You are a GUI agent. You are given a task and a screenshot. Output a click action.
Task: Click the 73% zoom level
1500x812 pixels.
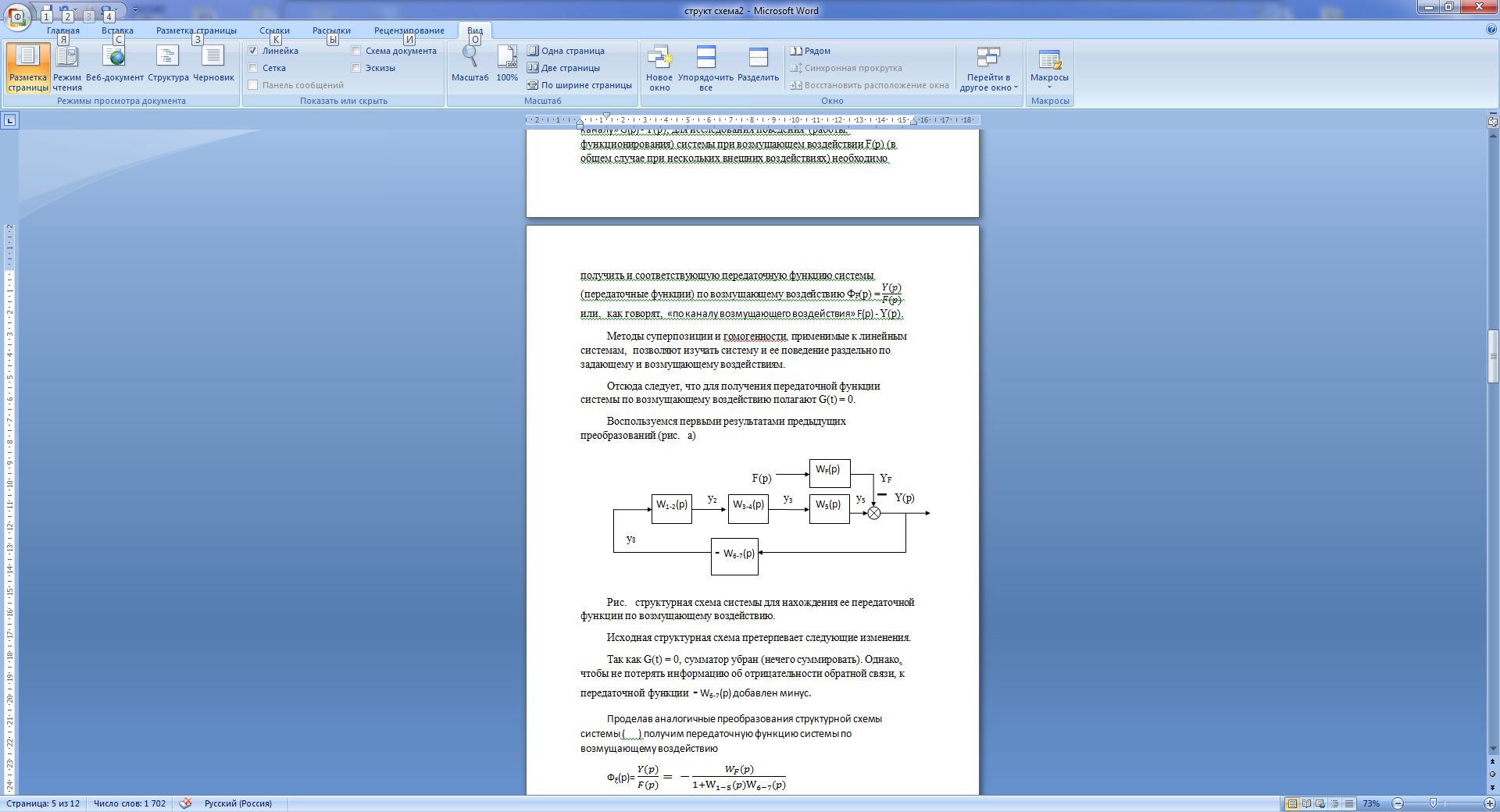1371,803
